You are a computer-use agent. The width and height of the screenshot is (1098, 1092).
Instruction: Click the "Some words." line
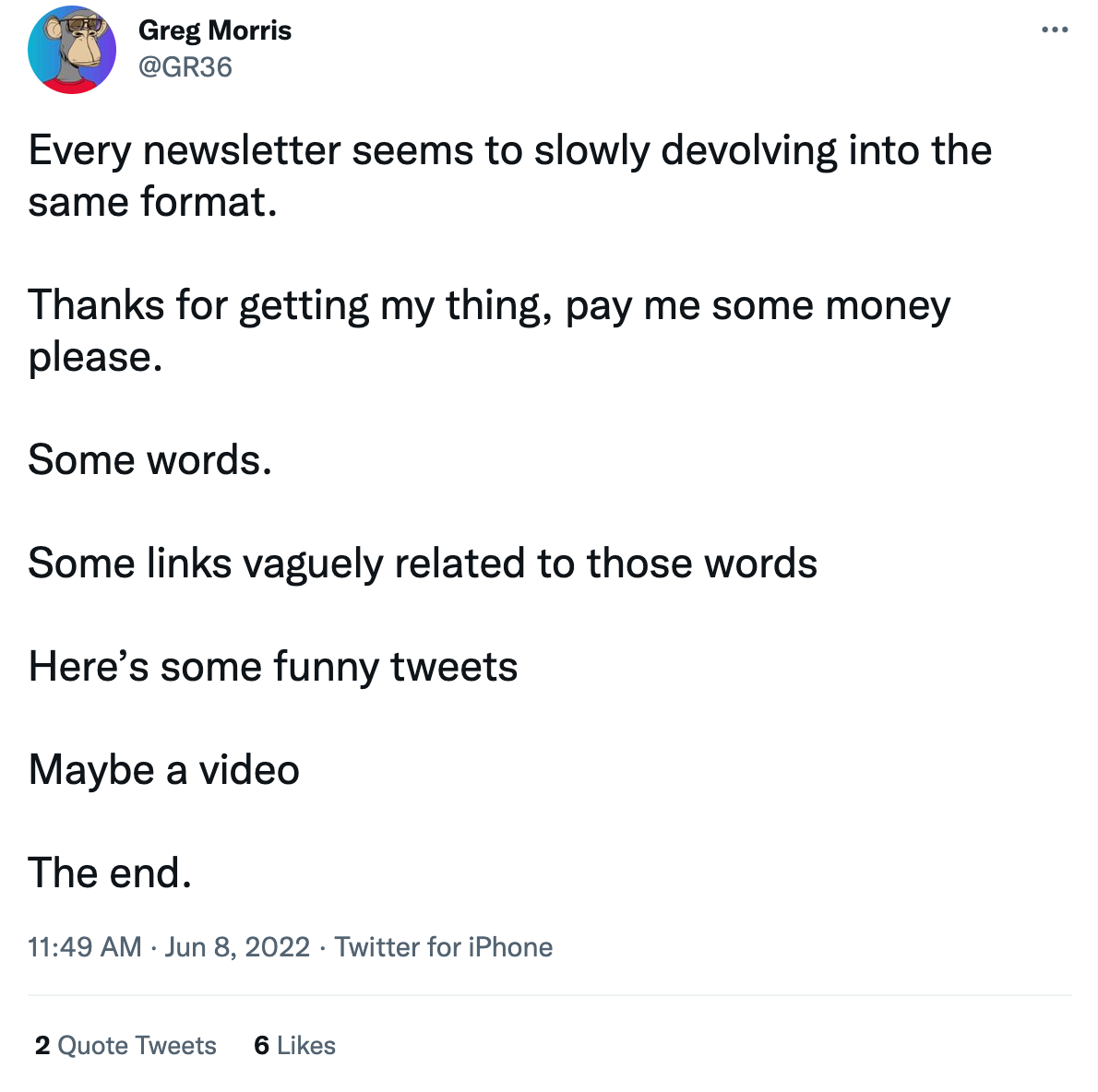(x=150, y=459)
